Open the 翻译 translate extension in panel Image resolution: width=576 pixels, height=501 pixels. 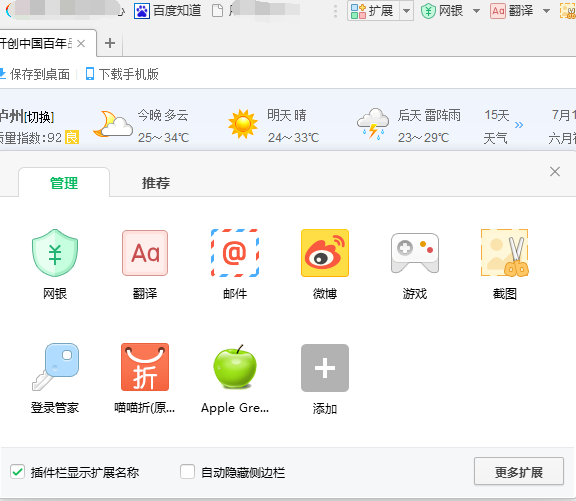click(x=145, y=253)
